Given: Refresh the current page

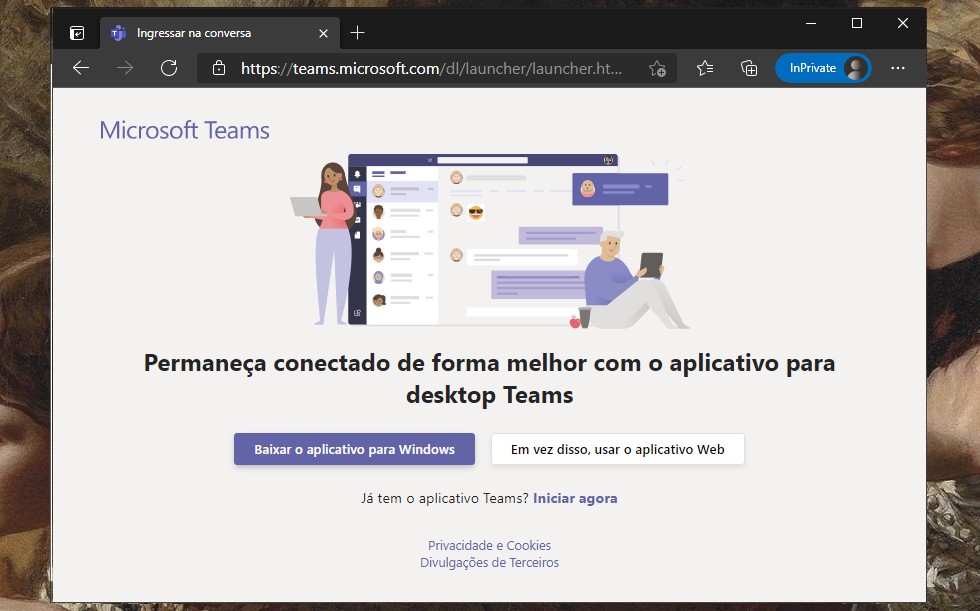Looking at the screenshot, I should (x=169, y=68).
